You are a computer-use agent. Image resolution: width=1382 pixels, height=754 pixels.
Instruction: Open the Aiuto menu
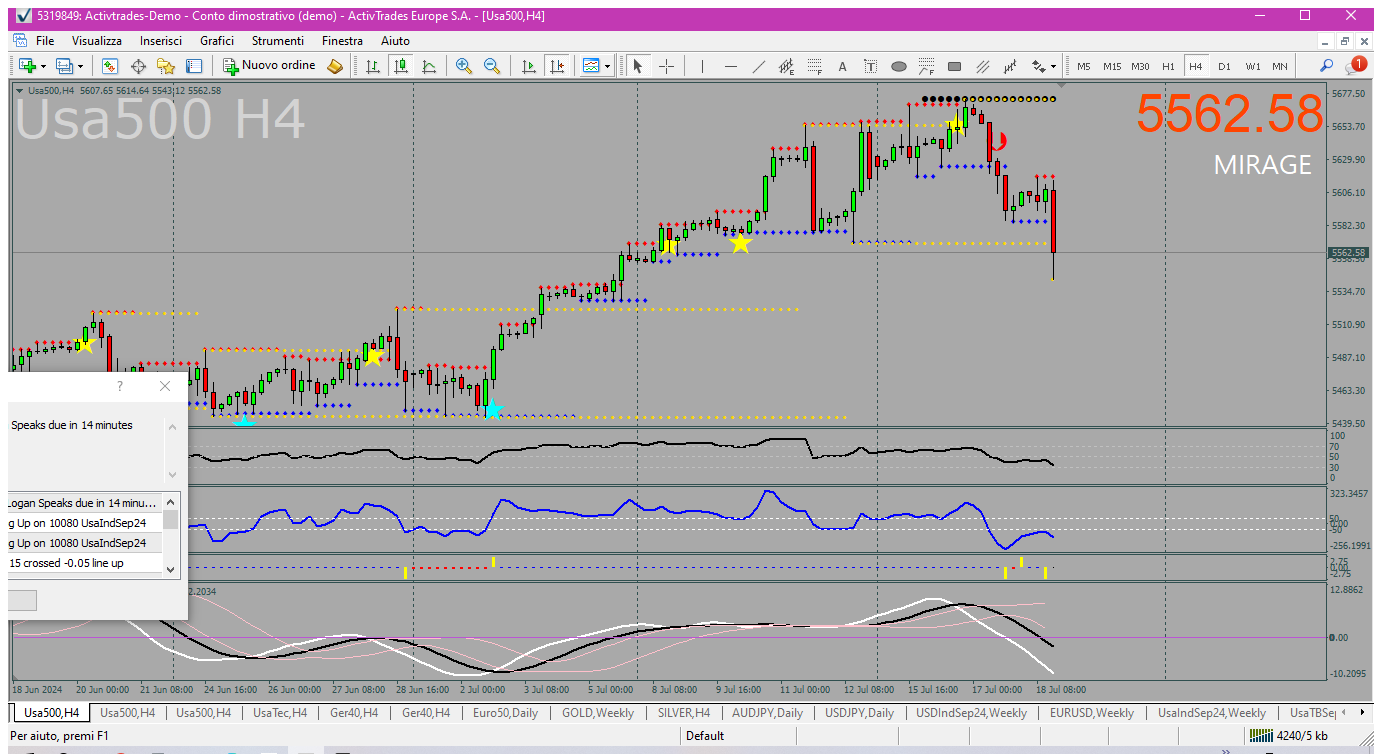[x=395, y=41]
